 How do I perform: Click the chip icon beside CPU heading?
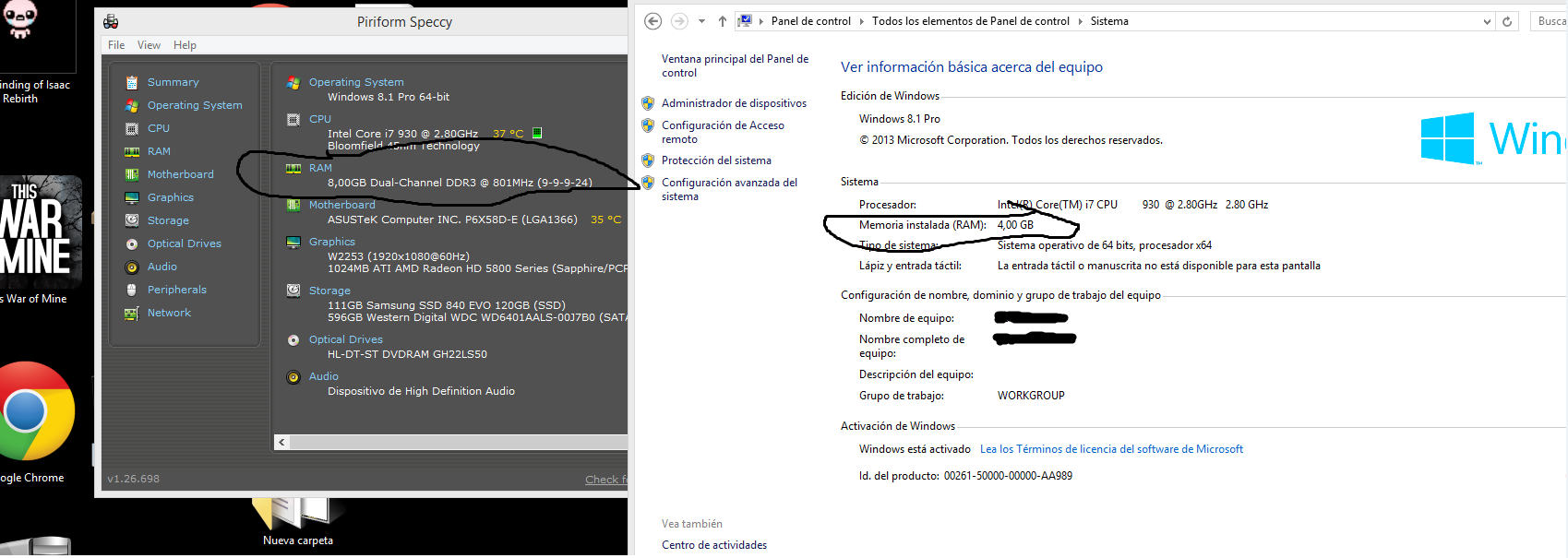tap(293, 119)
